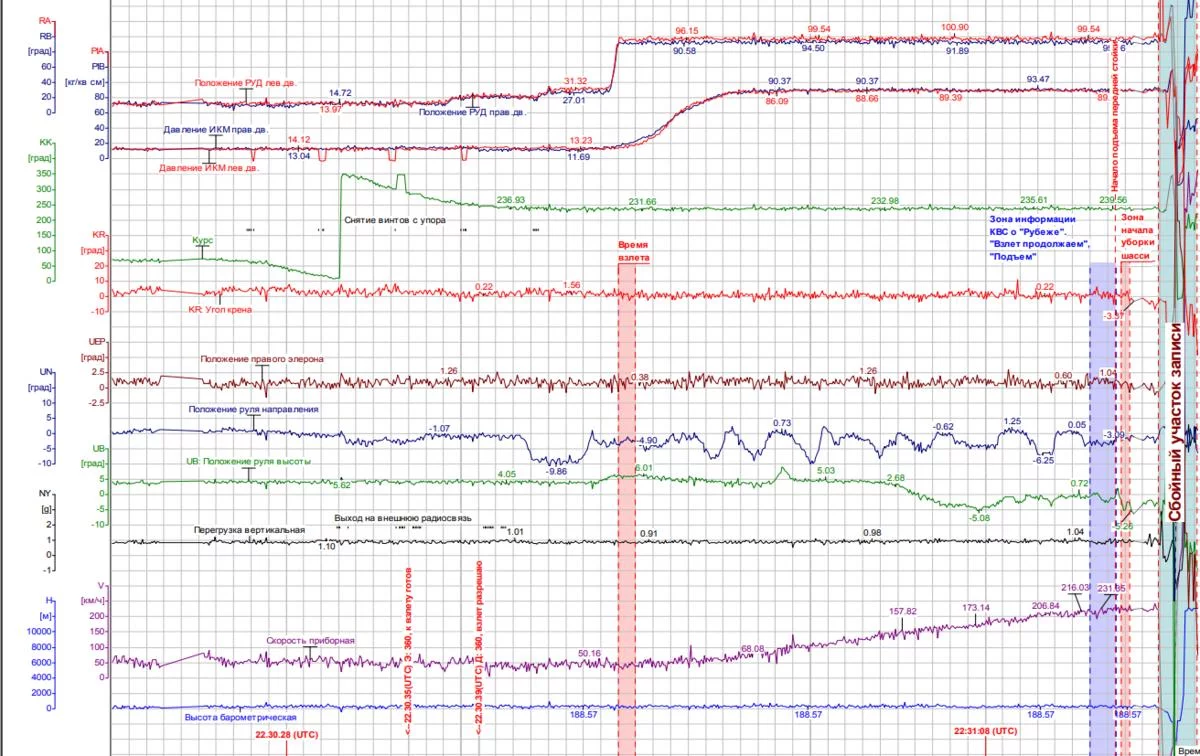Select the 231.05 airspeed value
Screen dimensions: 1200x756
(1112, 588)
